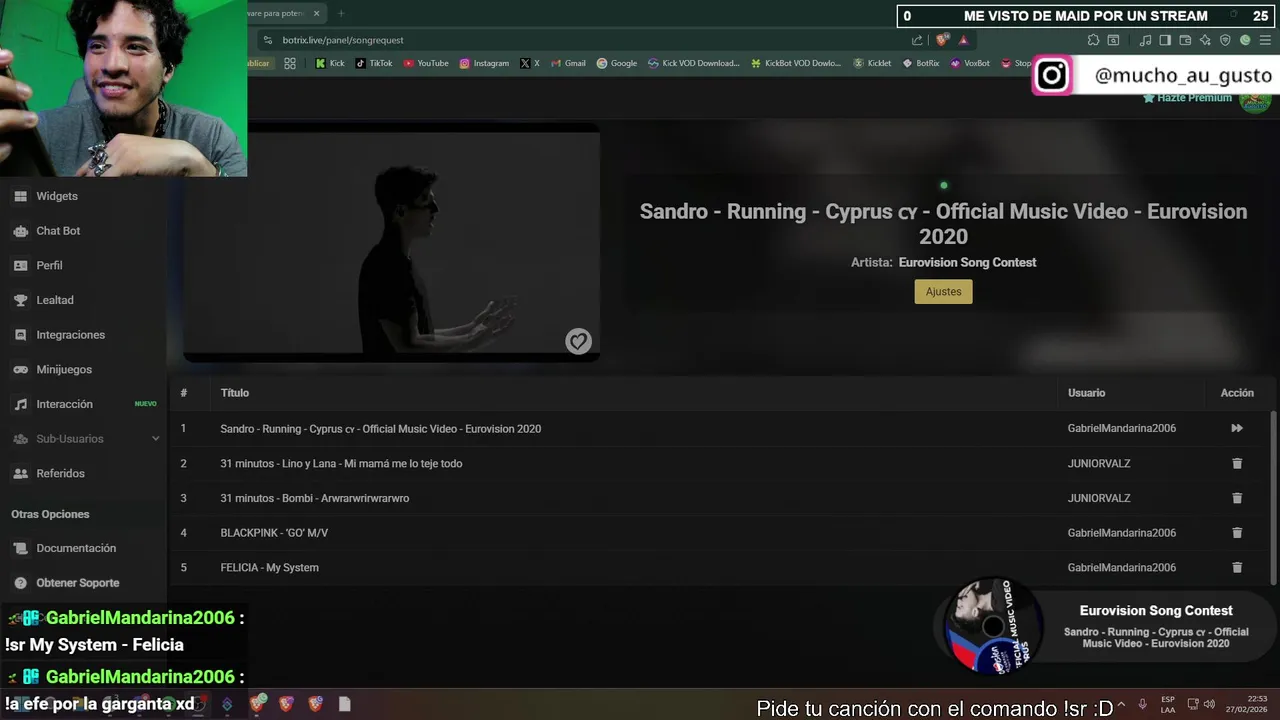Open Referidos in the sidebar

pyautogui.click(x=60, y=473)
